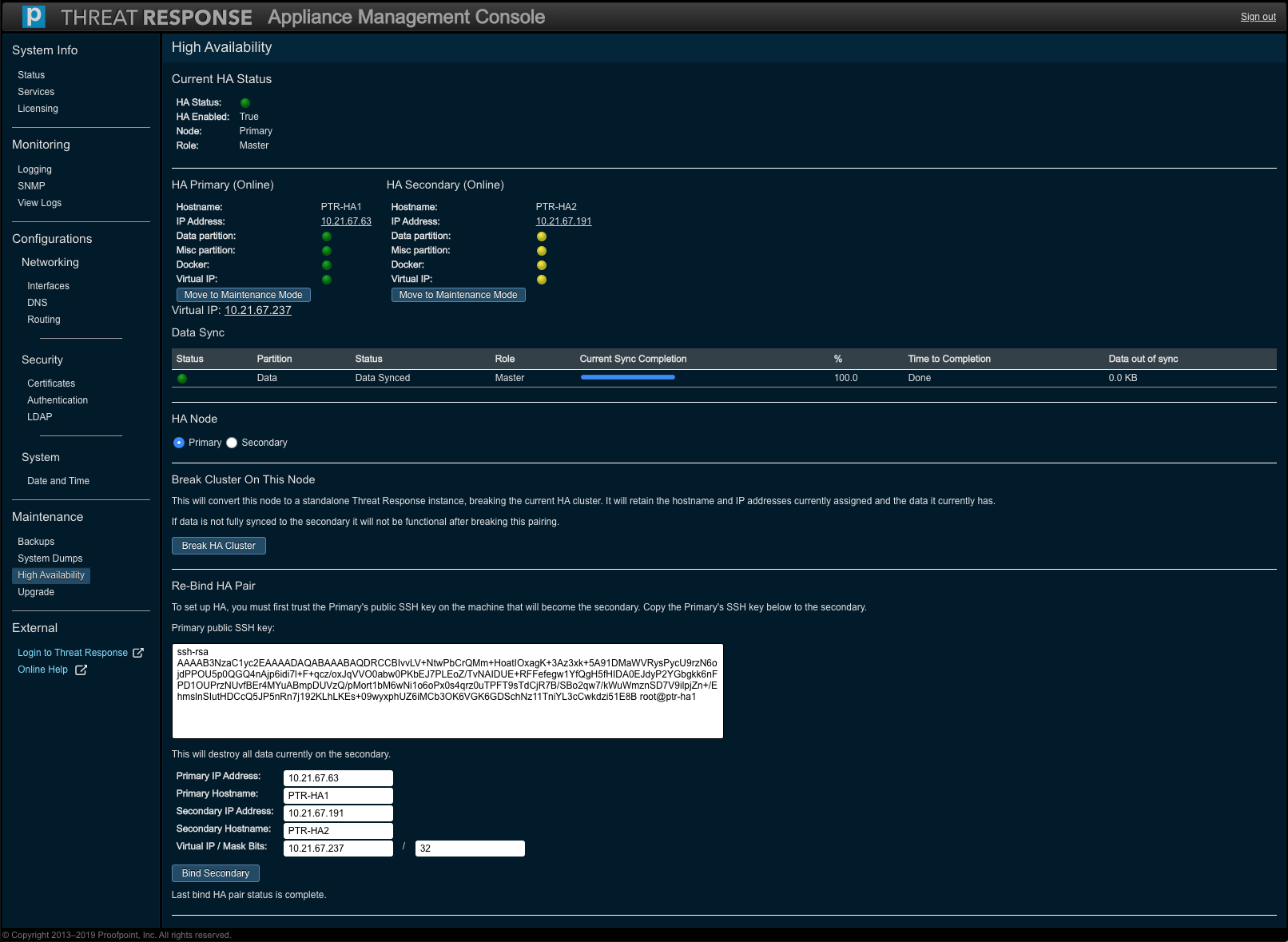Viewport: 1288px width, 942px height.
Task: Sign out of the console
Action: point(1258,17)
